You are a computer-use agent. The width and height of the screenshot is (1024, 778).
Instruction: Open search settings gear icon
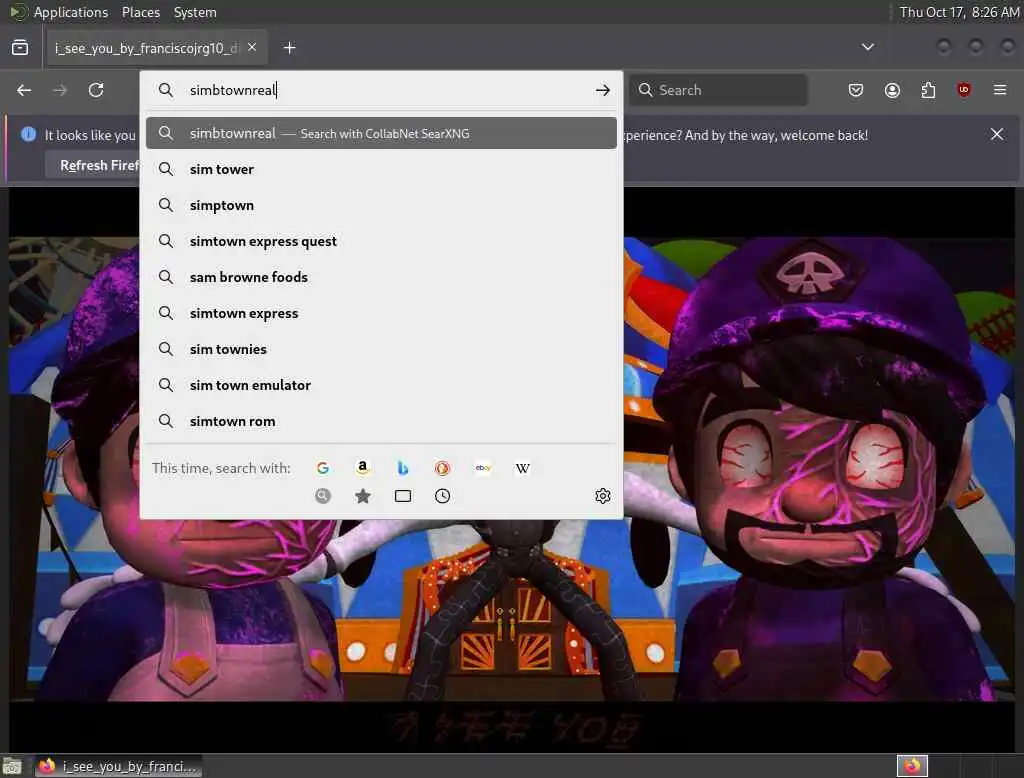point(602,496)
